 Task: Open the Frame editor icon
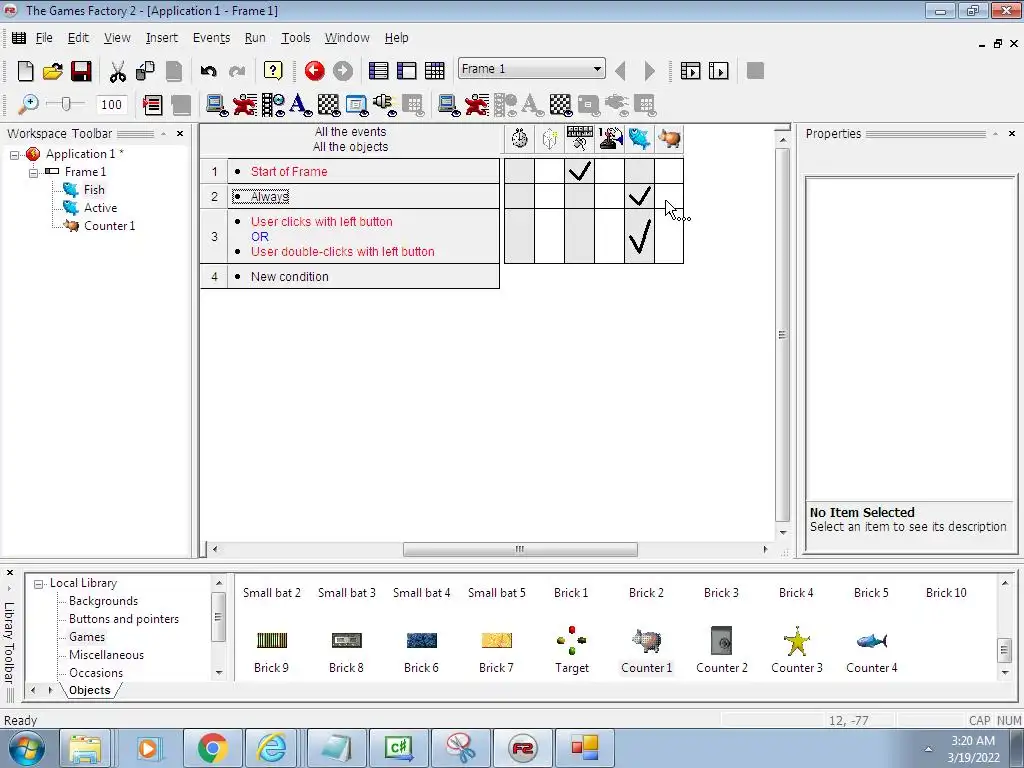coord(406,71)
